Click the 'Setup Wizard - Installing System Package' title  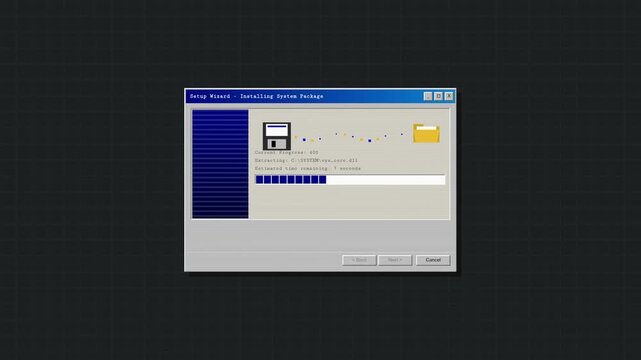256,96
